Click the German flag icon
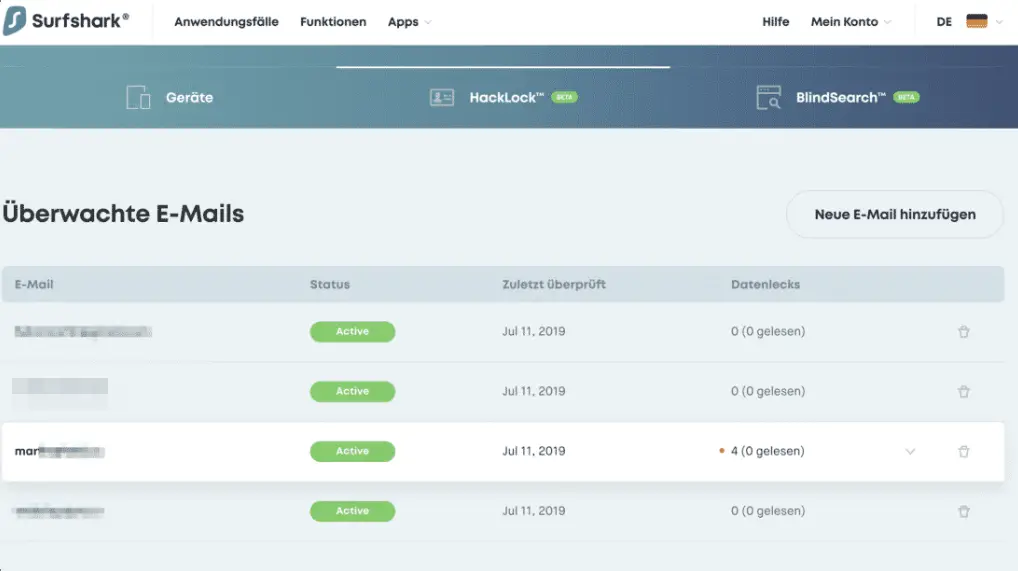Screen dimensions: 1018x571 pyautogui.click(x=976, y=21)
